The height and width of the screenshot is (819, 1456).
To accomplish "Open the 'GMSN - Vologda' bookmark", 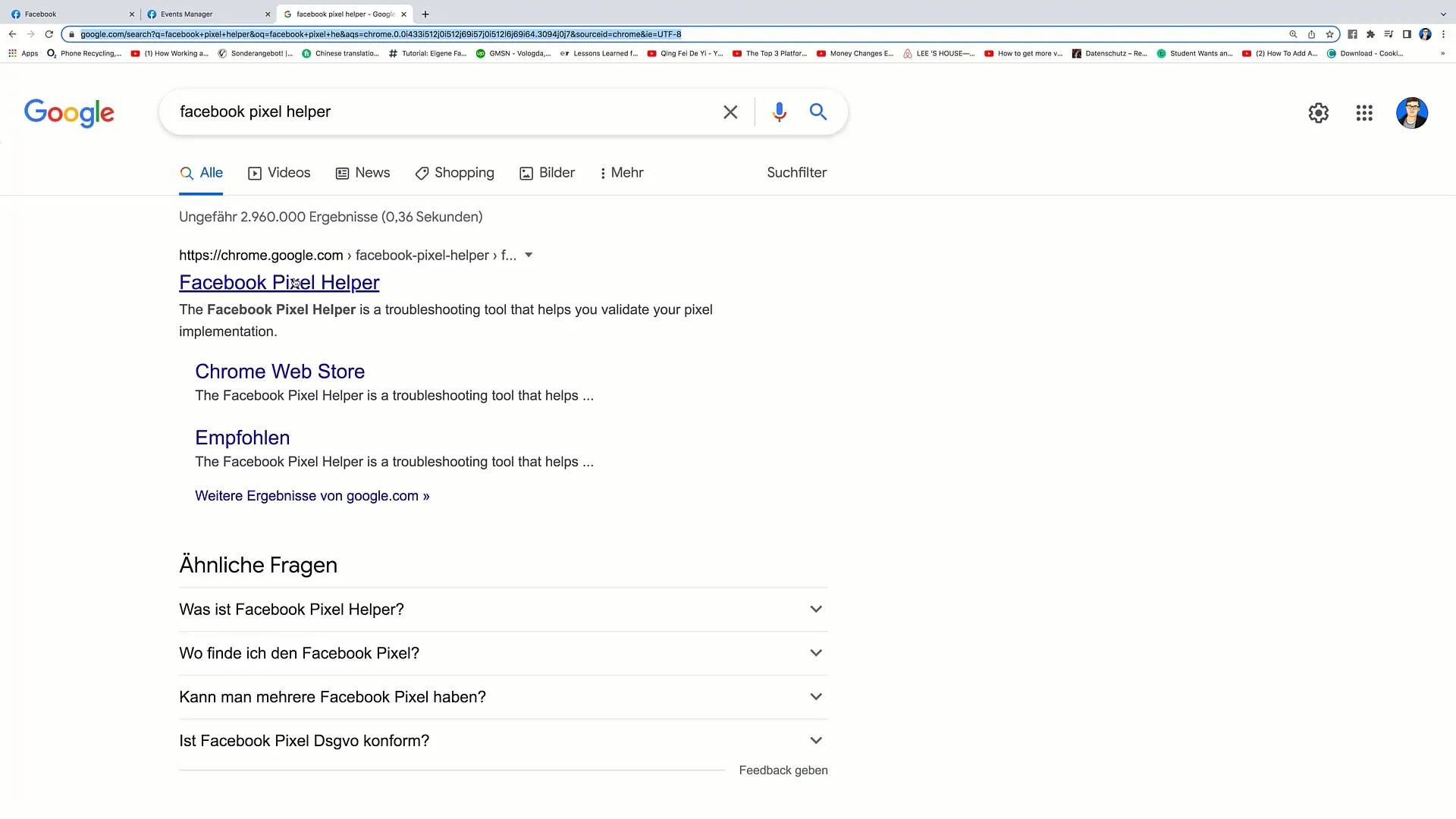I will pos(513,54).
